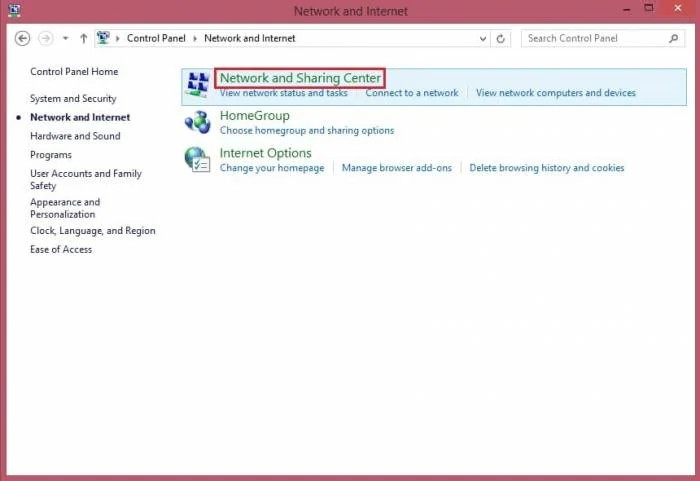Image resolution: width=700 pixels, height=481 pixels.
Task: Click View network status and tasks
Action: coord(283,93)
